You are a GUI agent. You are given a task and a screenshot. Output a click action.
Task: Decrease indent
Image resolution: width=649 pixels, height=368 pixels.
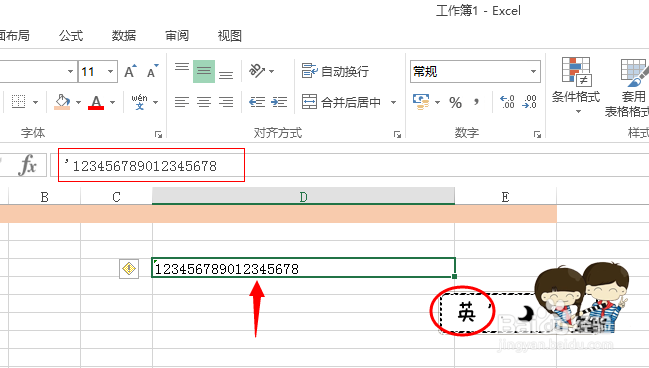click(x=257, y=102)
